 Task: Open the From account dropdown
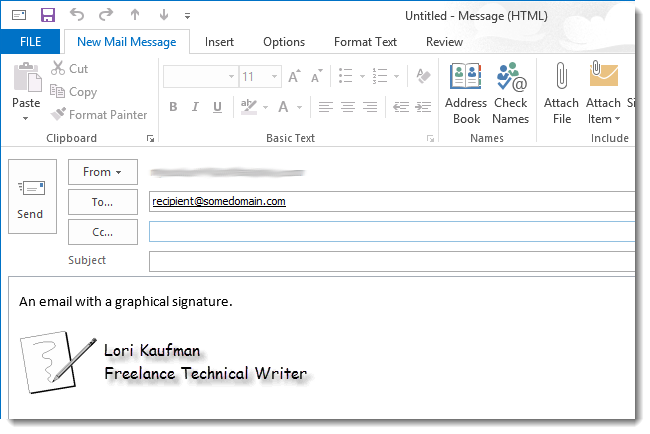[102, 172]
